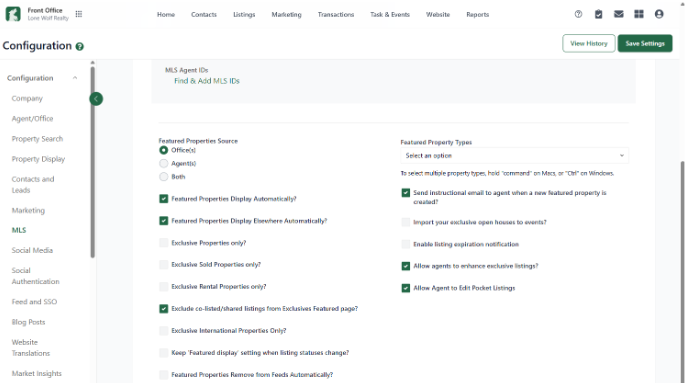Open the Transactions menu

[x=336, y=14]
